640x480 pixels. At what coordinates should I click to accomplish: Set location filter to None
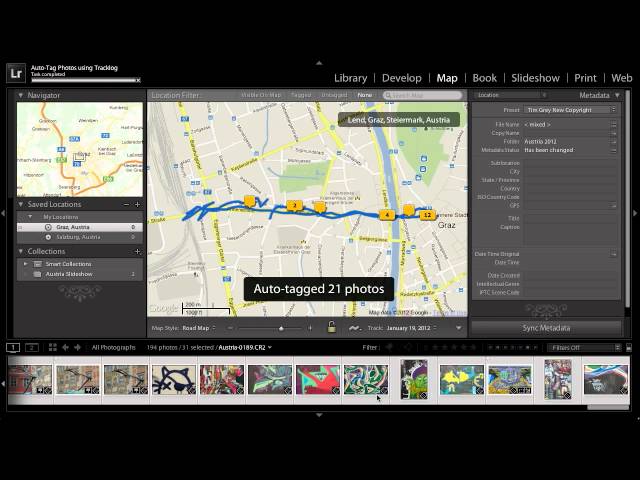pos(364,95)
